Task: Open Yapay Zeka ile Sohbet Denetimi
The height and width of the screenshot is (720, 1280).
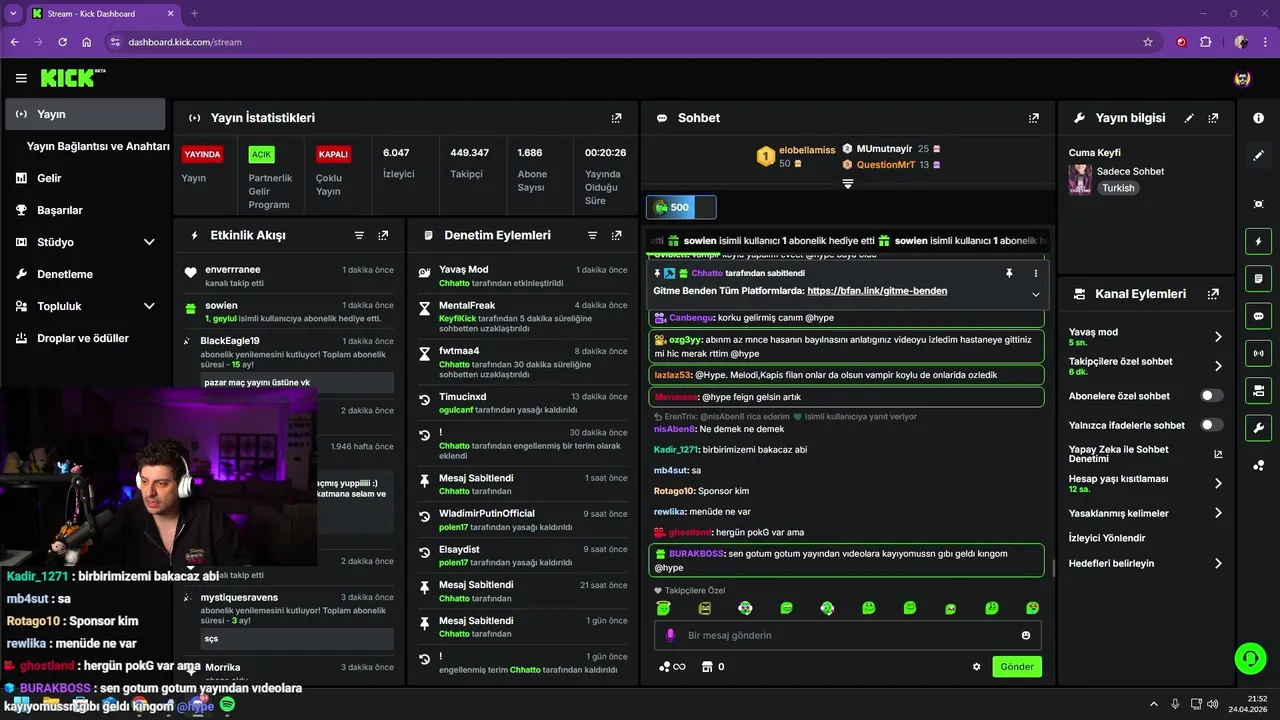Action: 1146,454
